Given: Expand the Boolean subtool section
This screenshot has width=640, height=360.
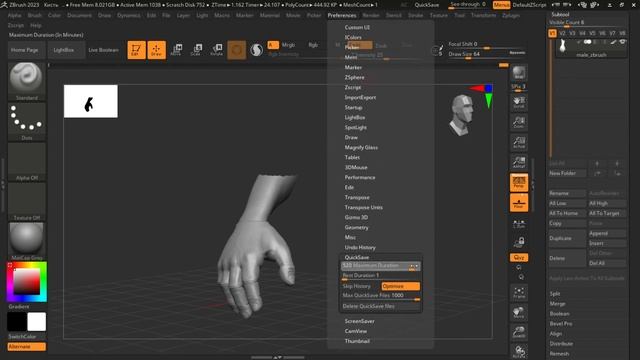Looking at the screenshot, I should click(559, 314).
